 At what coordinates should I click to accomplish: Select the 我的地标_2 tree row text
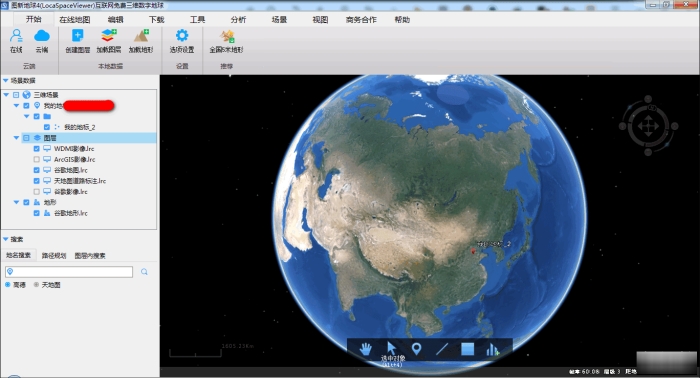(79, 127)
